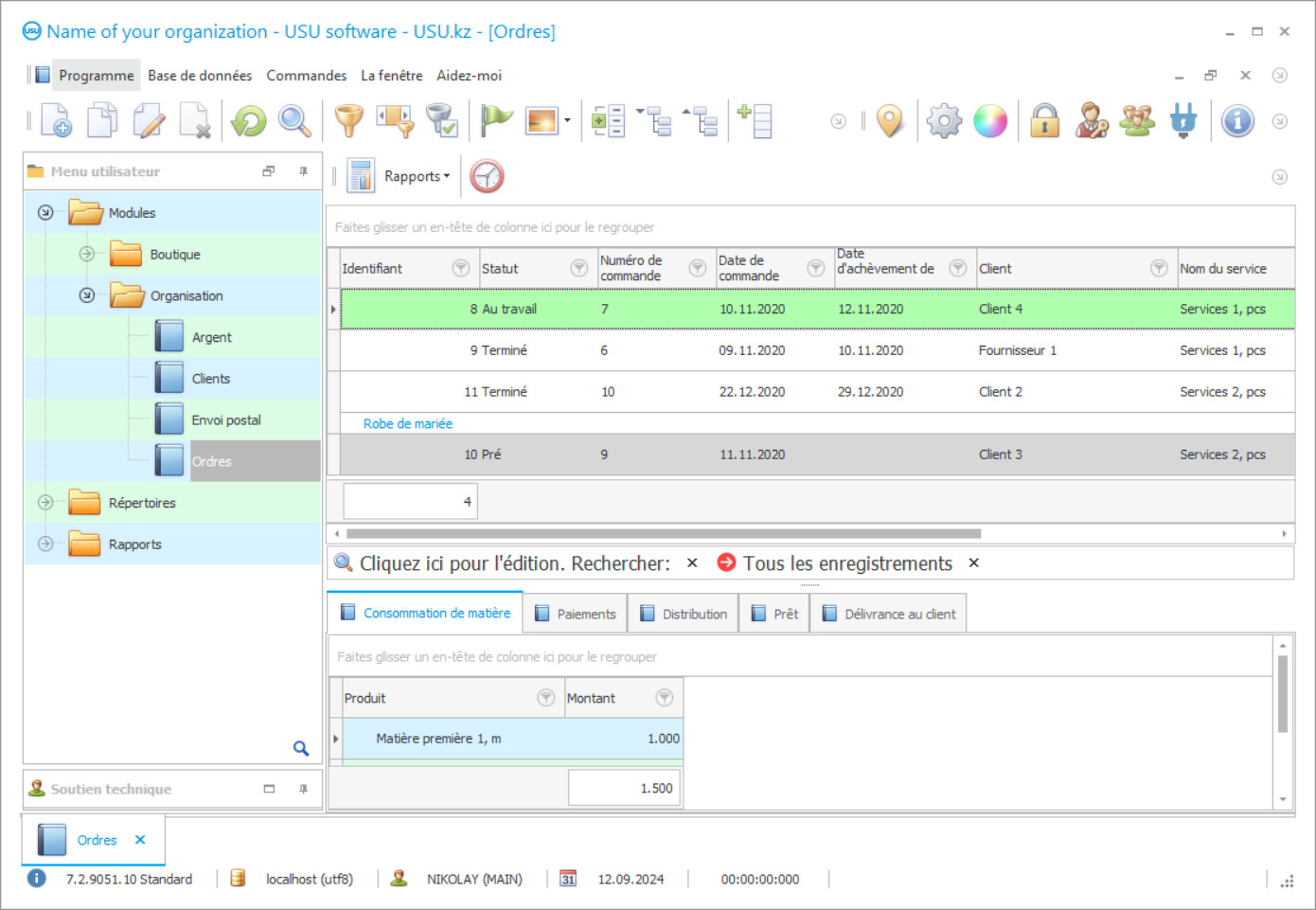1316x910 pixels.
Task: Click the padlock lock icon
Action: (x=1044, y=121)
